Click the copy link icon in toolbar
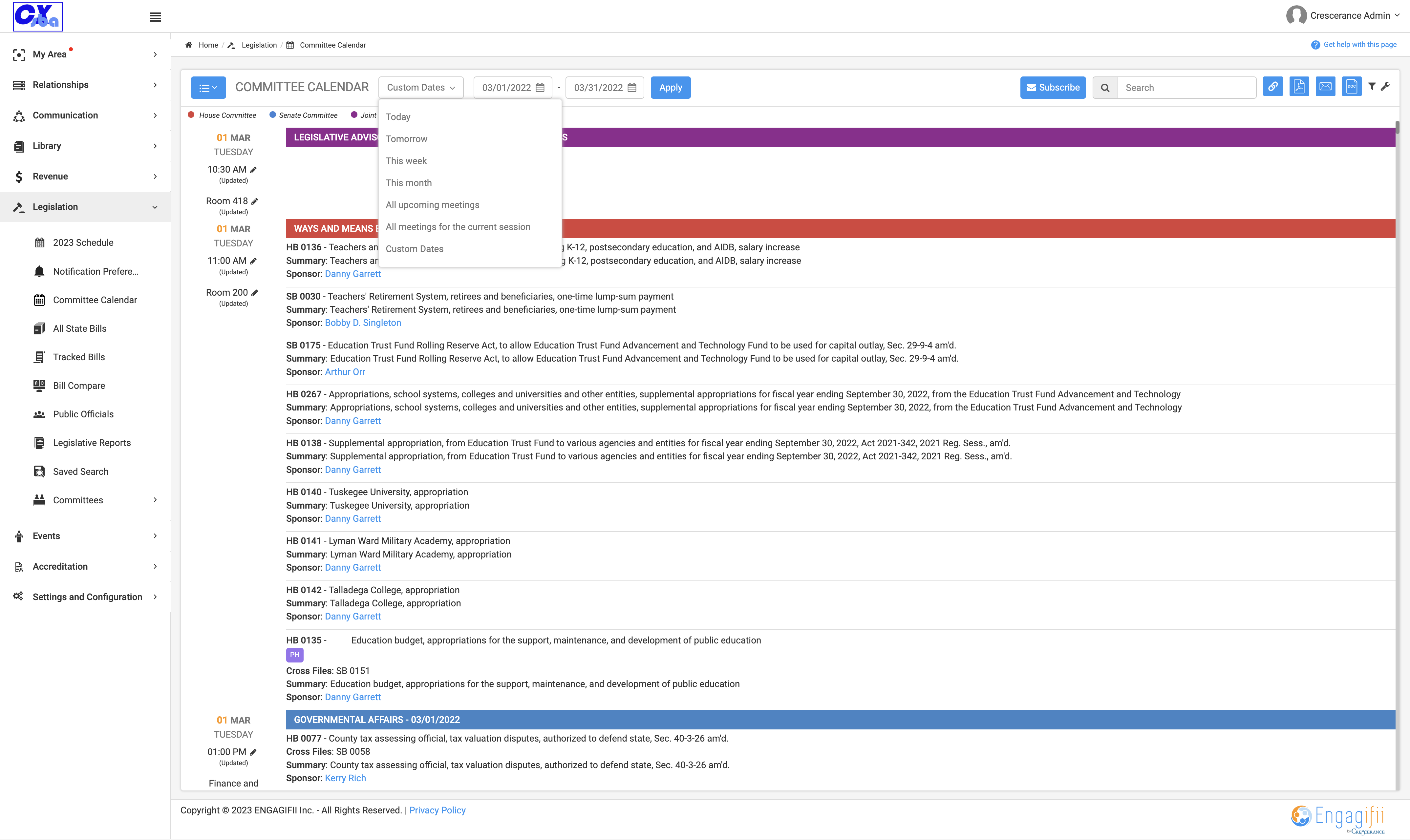This screenshot has width=1410, height=840. (1272, 87)
